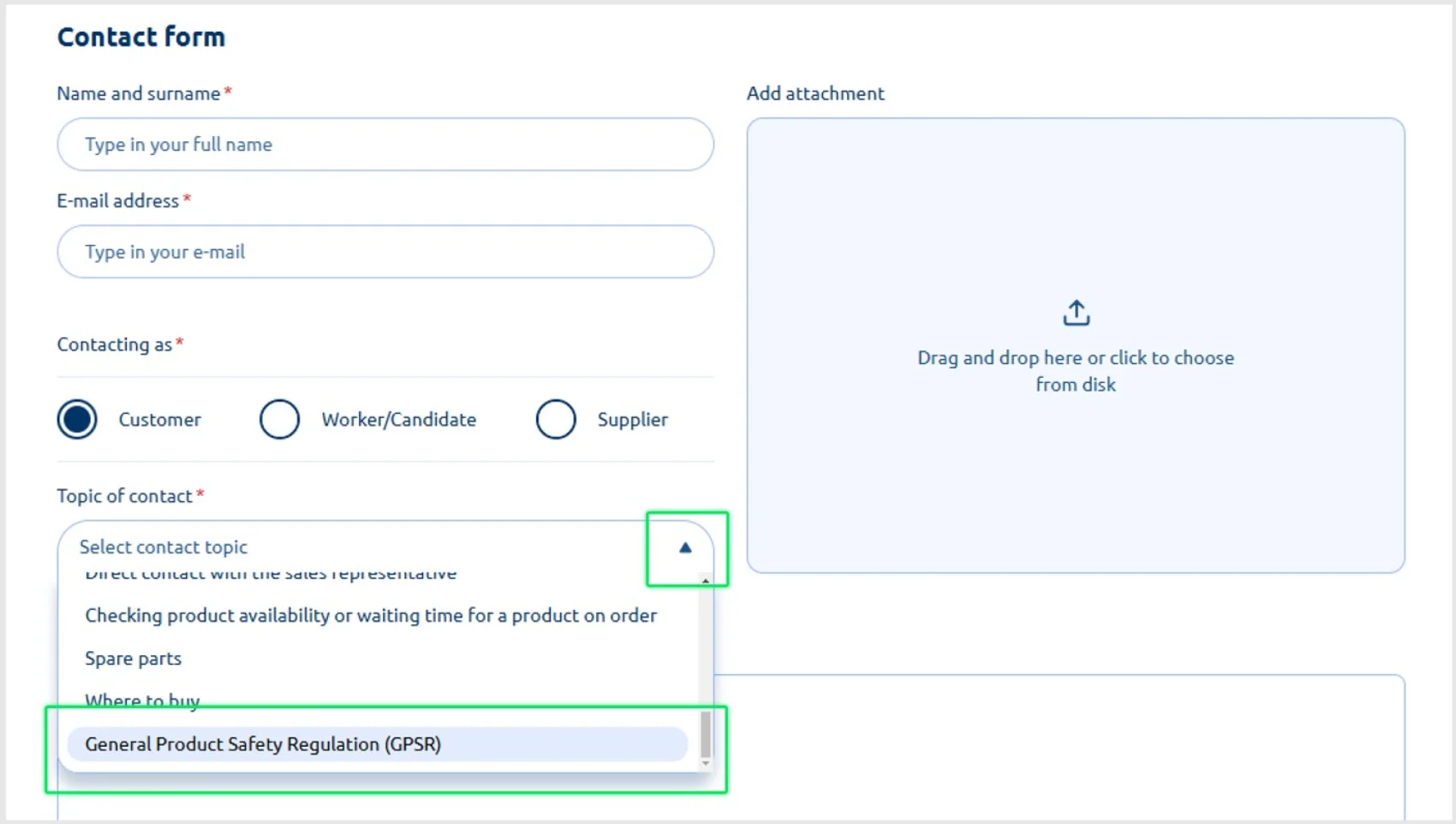Choose 'Direct contact with the sales representative'
This screenshot has width=1456, height=824.
coord(271,575)
